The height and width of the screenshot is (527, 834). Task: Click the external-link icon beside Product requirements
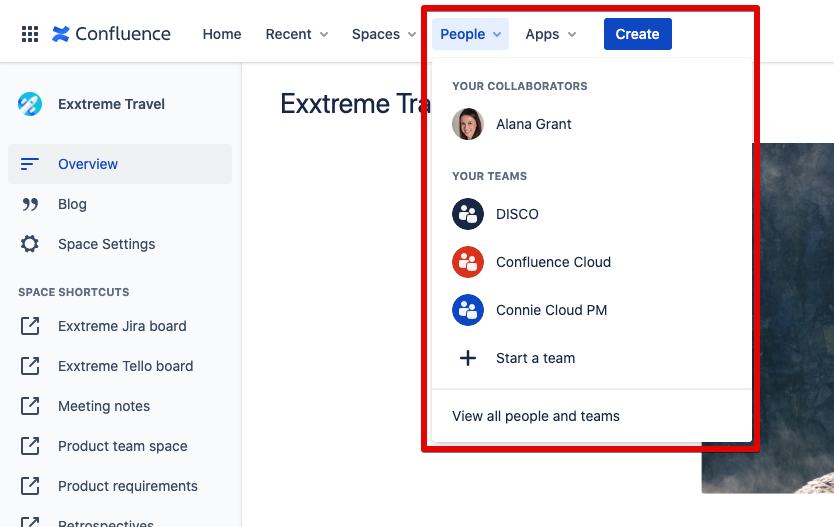30,486
